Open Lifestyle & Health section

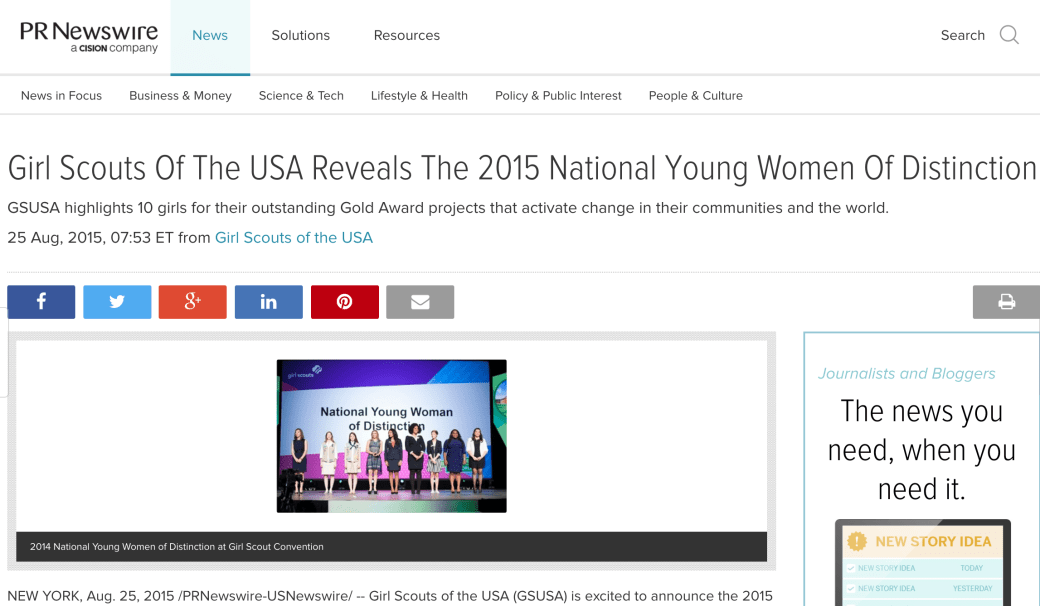(419, 96)
